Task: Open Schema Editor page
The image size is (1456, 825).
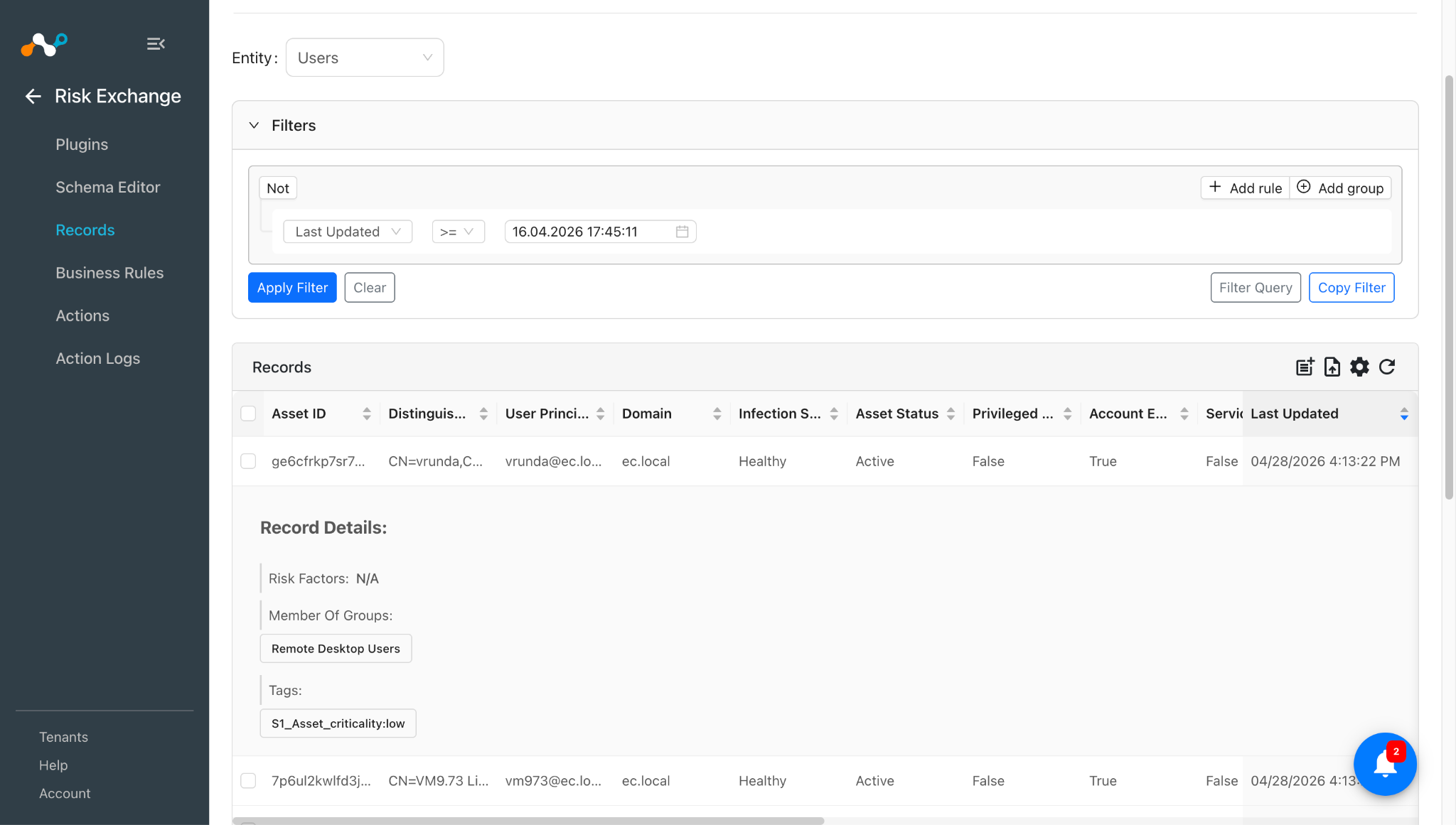Action: (x=108, y=187)
